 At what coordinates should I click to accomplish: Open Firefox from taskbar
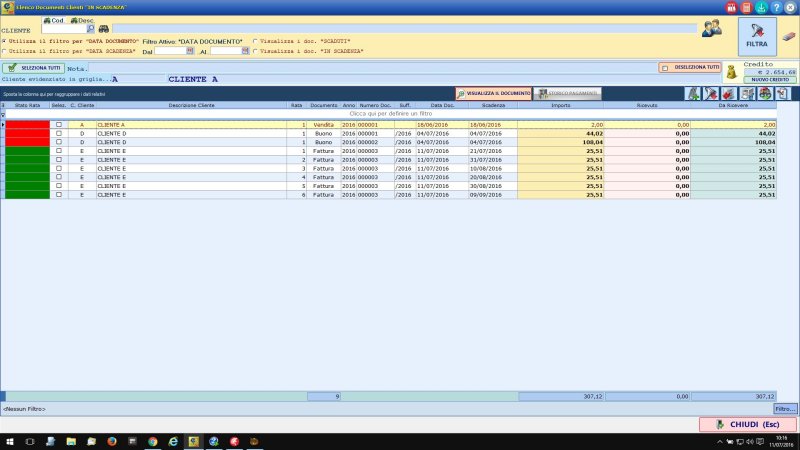tap(112, 441)
